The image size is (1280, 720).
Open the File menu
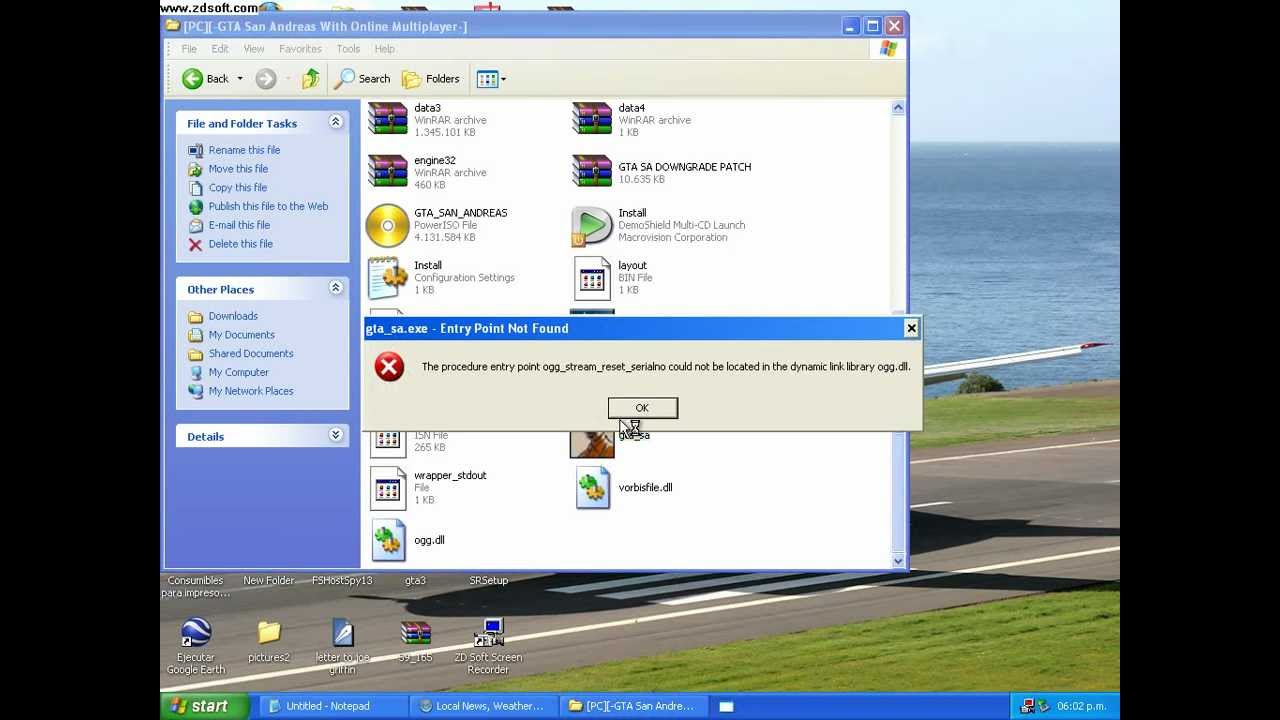[189, 49]
